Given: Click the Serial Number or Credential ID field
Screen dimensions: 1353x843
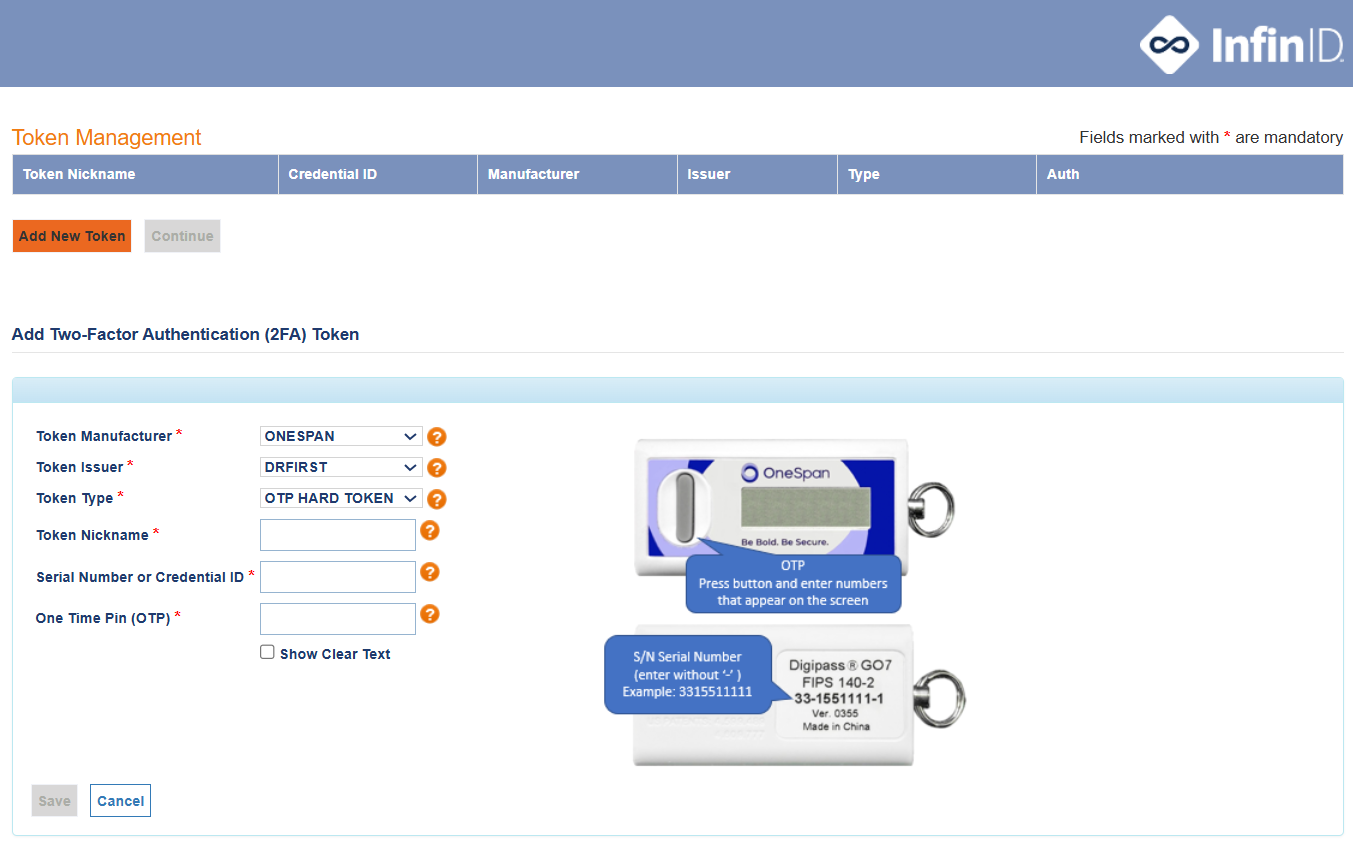Looking at the screenshot, I should click(x=337, y=577).
